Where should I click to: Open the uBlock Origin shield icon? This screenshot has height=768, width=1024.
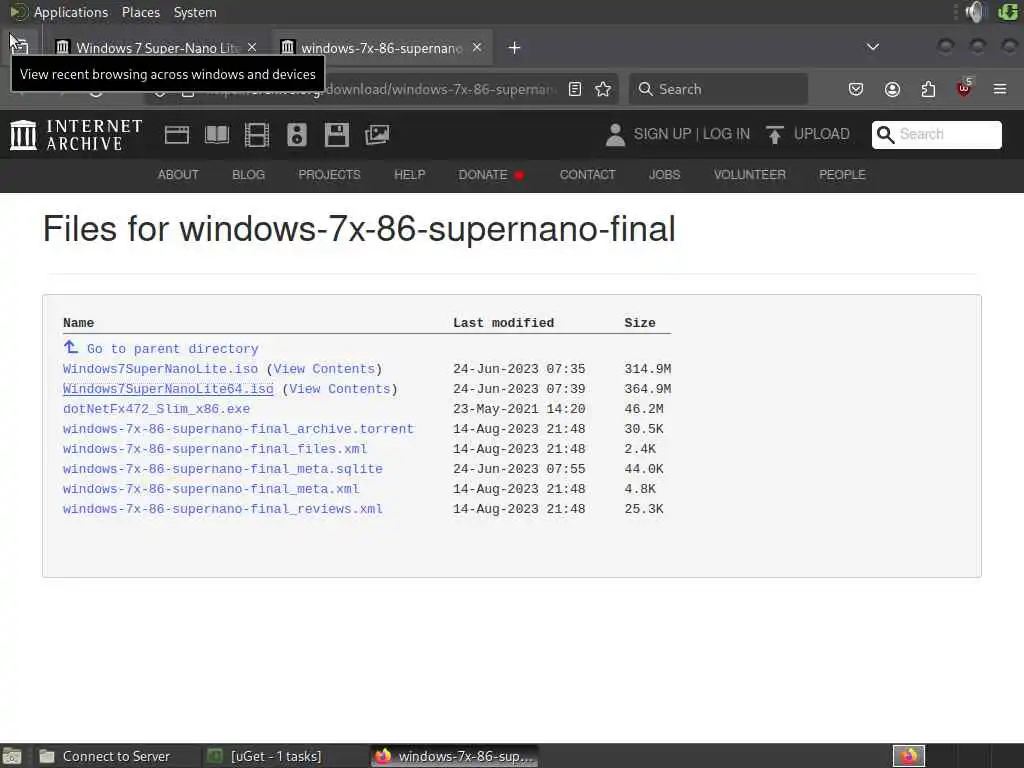click(964, 88)
